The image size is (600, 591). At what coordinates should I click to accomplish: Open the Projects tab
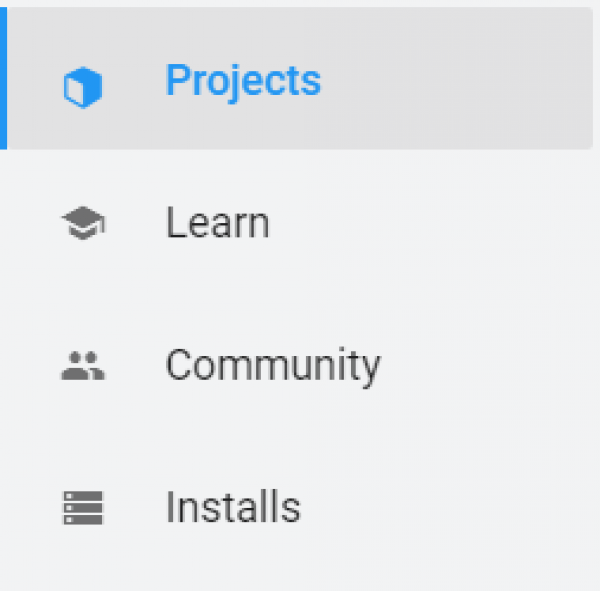243,81
